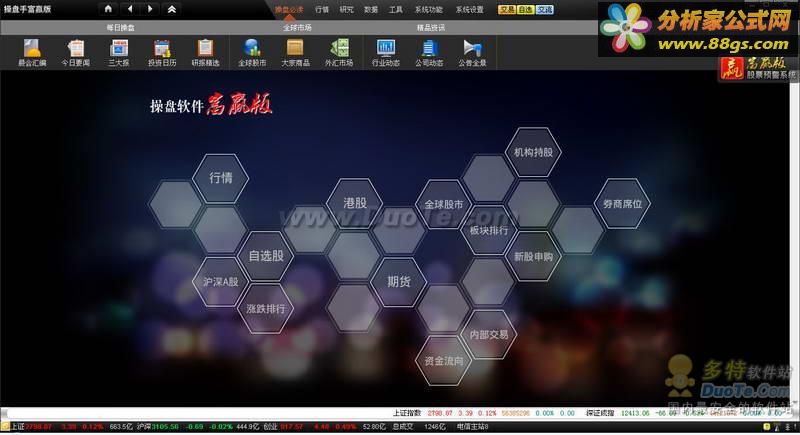Viewport: 800px width, 435px height.
Task: Click the 沪深 index in the status bar
Action: click(143, 426)
